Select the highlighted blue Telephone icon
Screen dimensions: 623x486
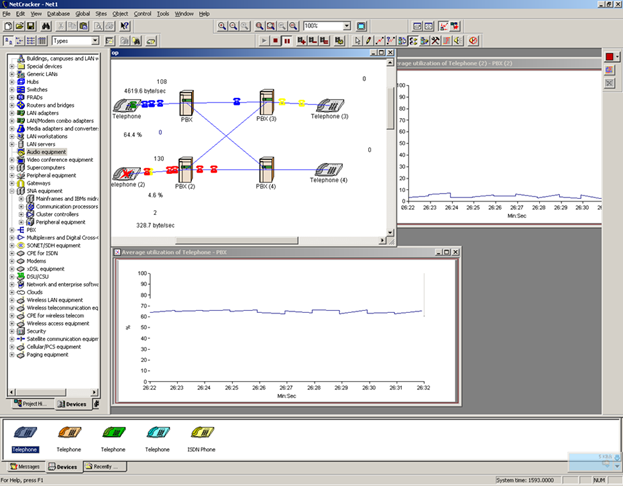(25, 433)
